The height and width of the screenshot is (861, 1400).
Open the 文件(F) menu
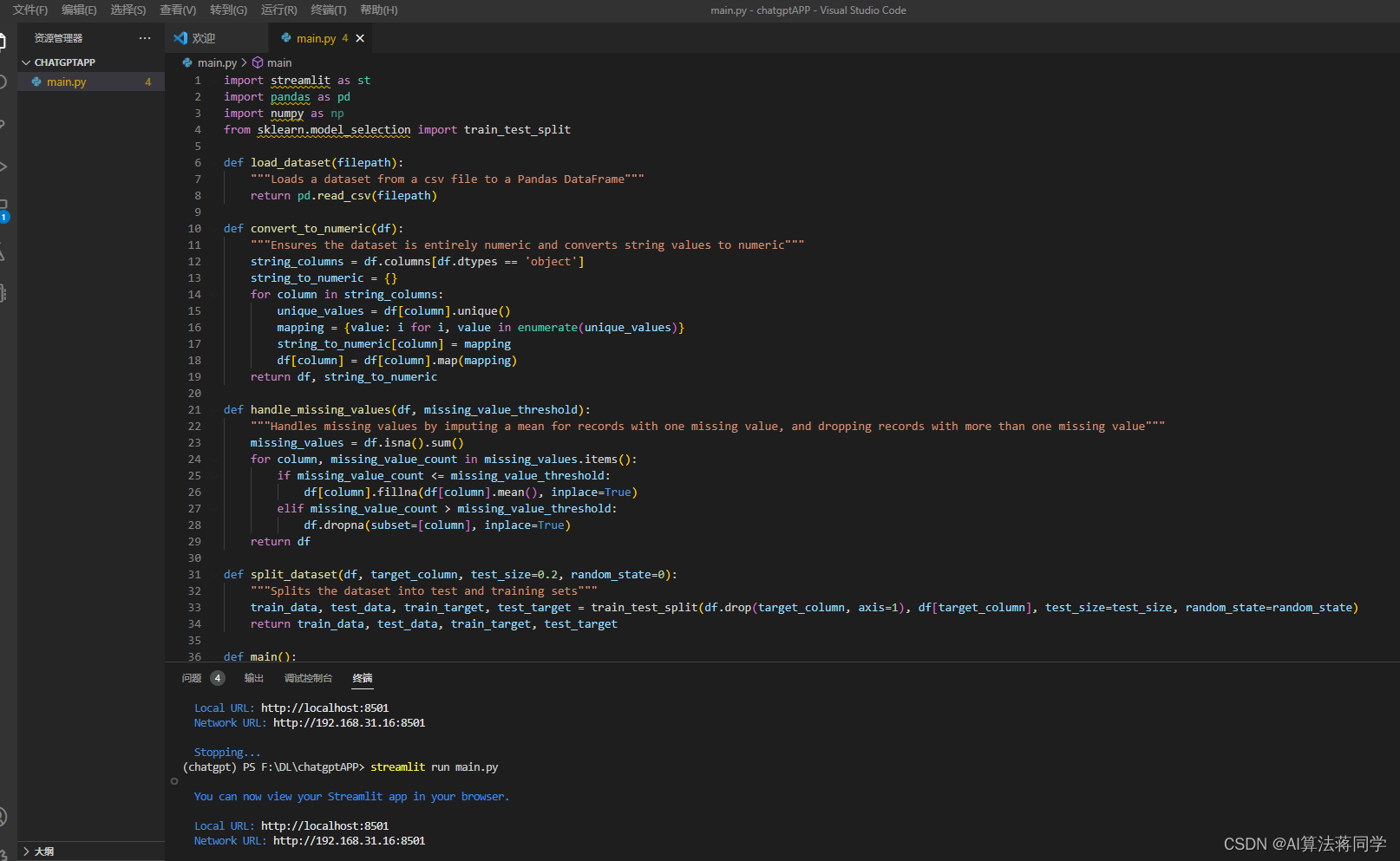pyautogui.click(x=30, y=10)
